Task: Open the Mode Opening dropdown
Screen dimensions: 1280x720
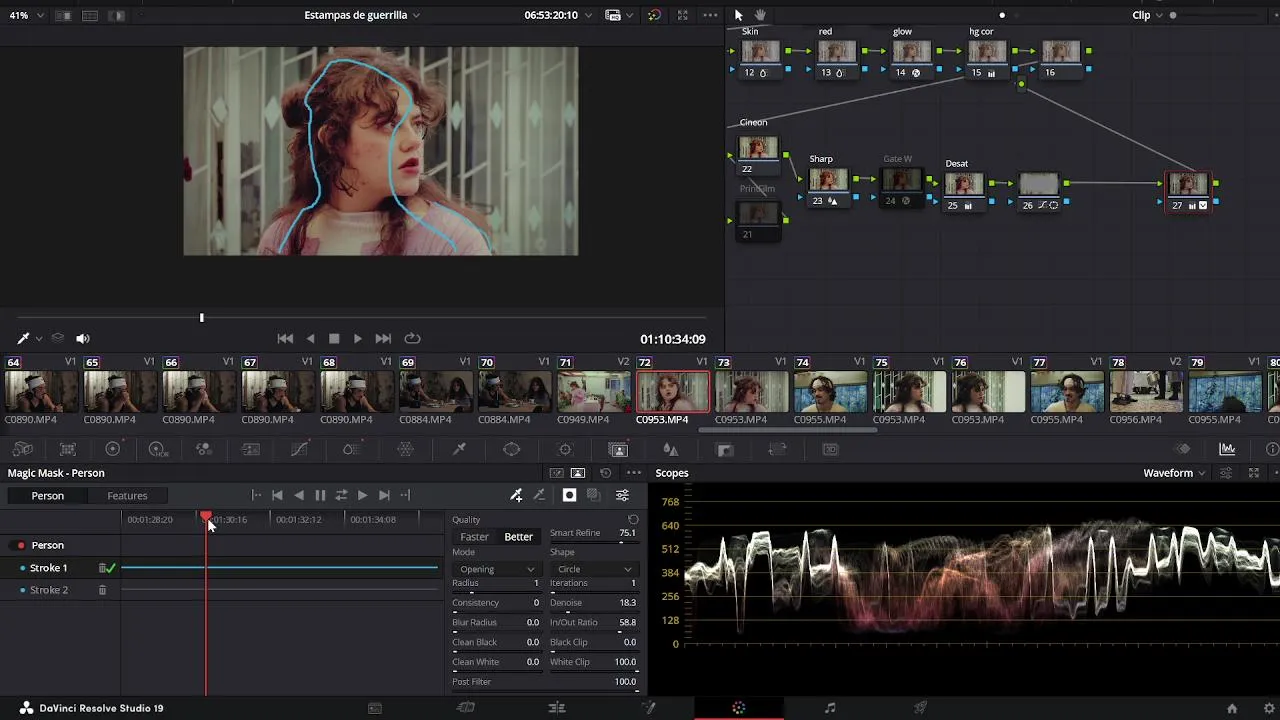Action: click(496, 569)
